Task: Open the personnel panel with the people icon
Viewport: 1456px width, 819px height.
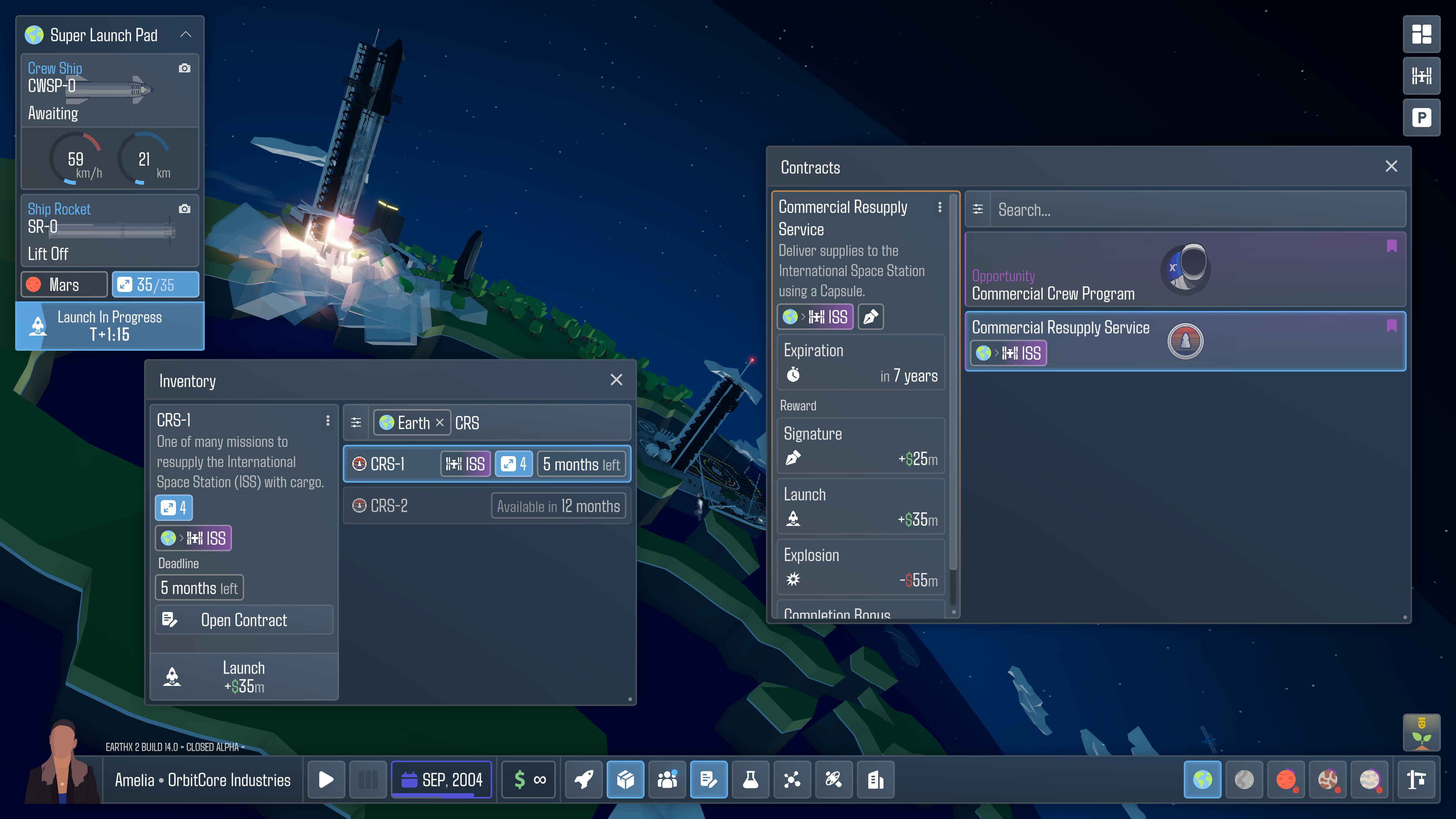Action: tap(667, 780)
